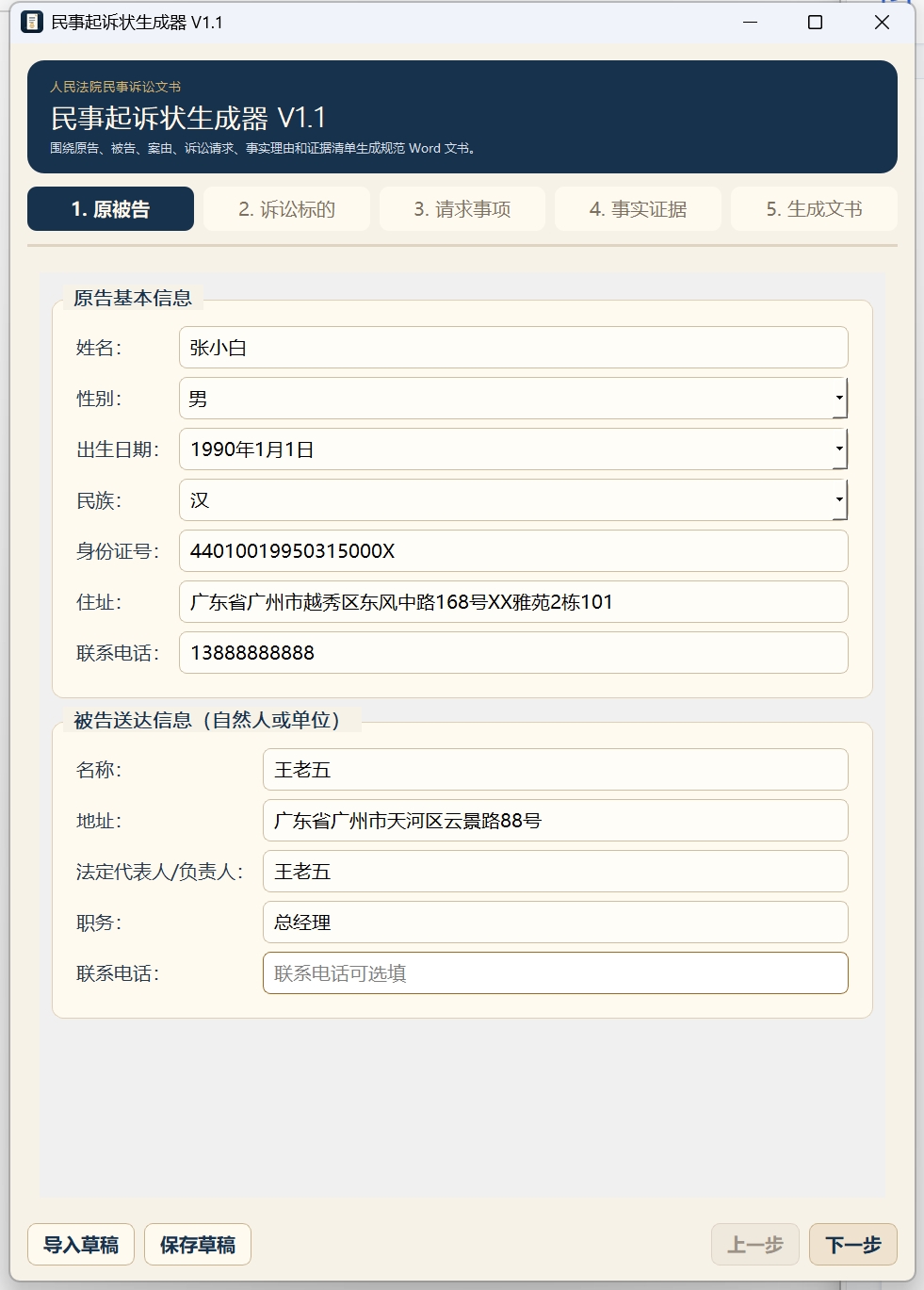The height and width of the screenshot is (1290, 924).
Task: Click the empty defendant 联系电话 field
Action: (556, 973)
